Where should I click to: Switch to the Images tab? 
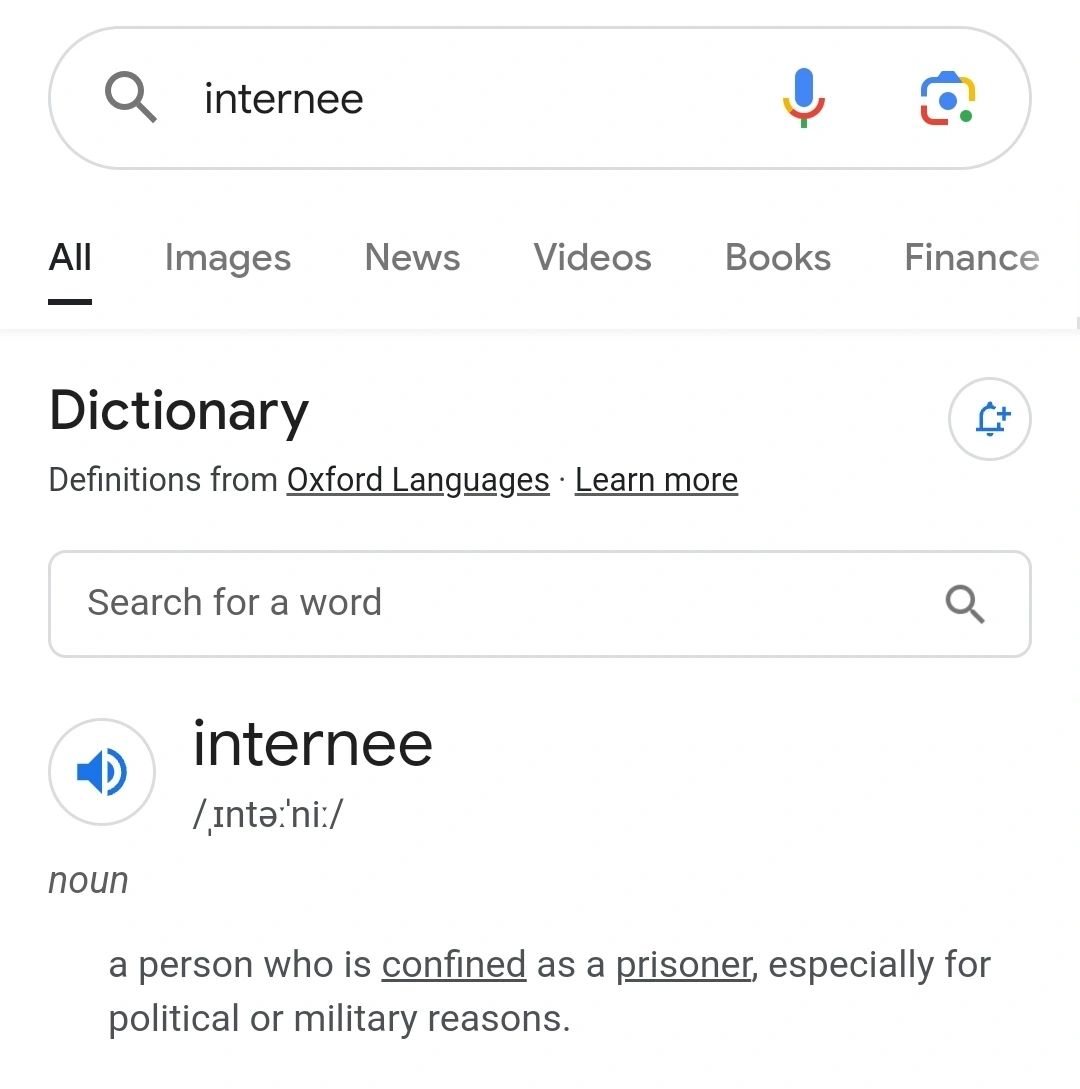pos(227,258)
